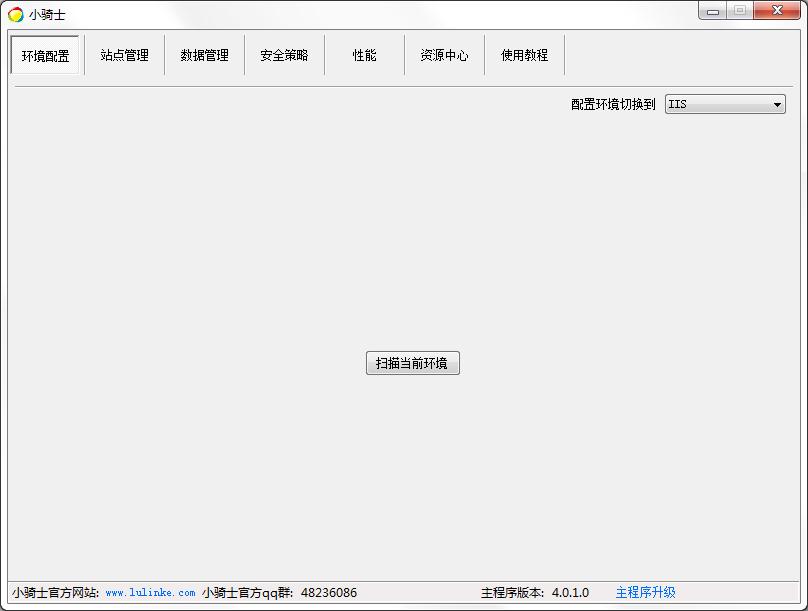Open the 数据管理 tab
This screenshot has height=611, width=808.
tap(203, 55)
